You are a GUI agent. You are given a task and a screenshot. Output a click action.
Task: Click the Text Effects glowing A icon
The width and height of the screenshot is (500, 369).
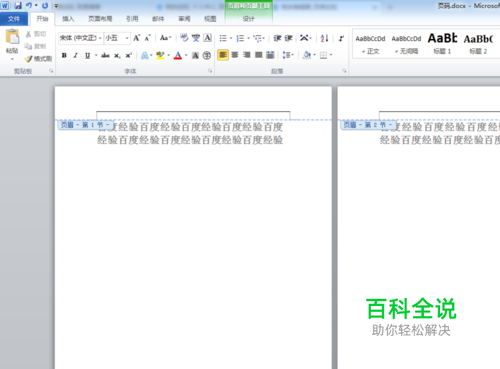tap(145, 55)
